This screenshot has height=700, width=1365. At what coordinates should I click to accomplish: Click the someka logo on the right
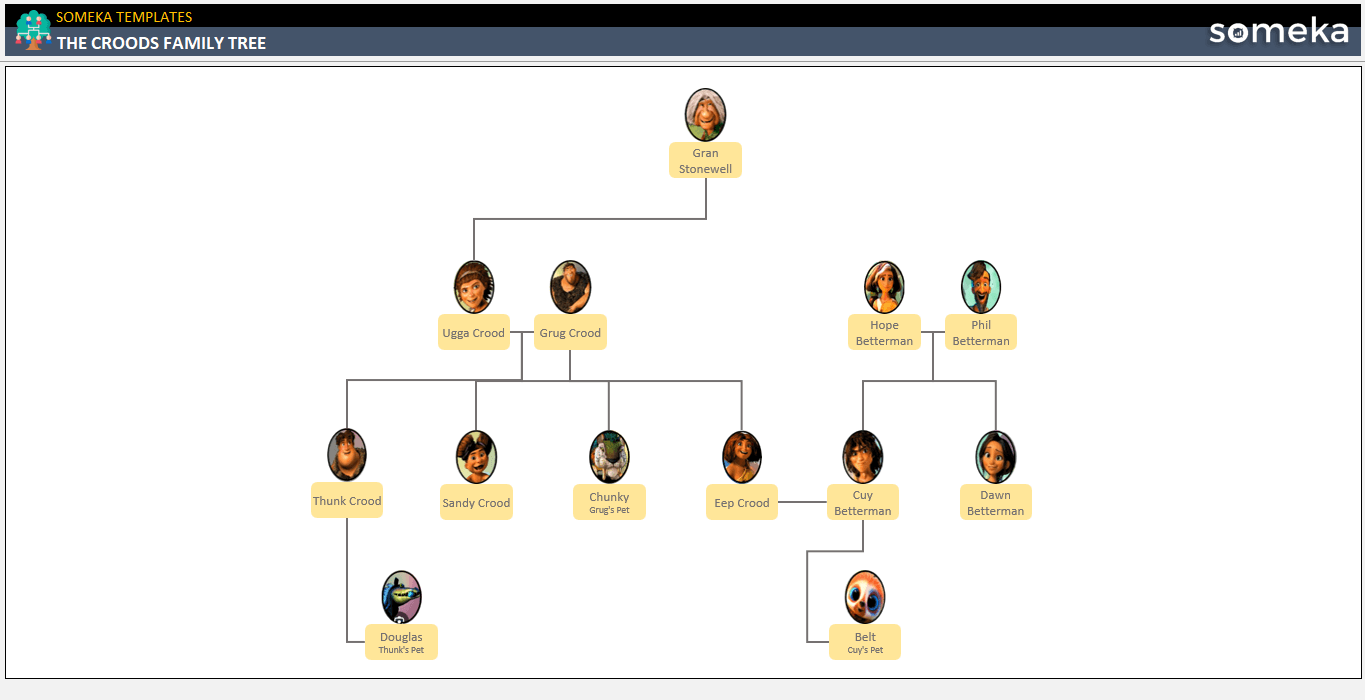pyautogui.click(x=1278, y=31)
